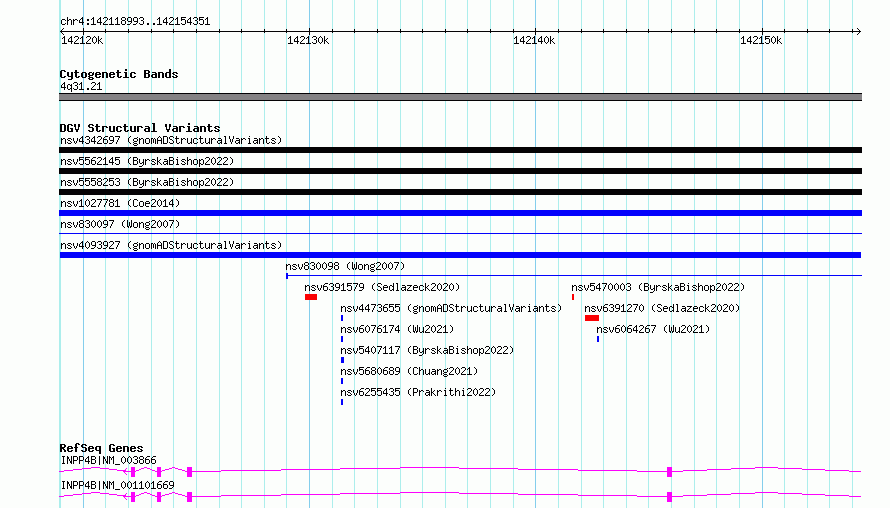Image resolution: width=890 pixels, height=508 pixels.
Task: Open variant nsv5470003 (ByrskaBishop2022)
Action: click(658, 287)
